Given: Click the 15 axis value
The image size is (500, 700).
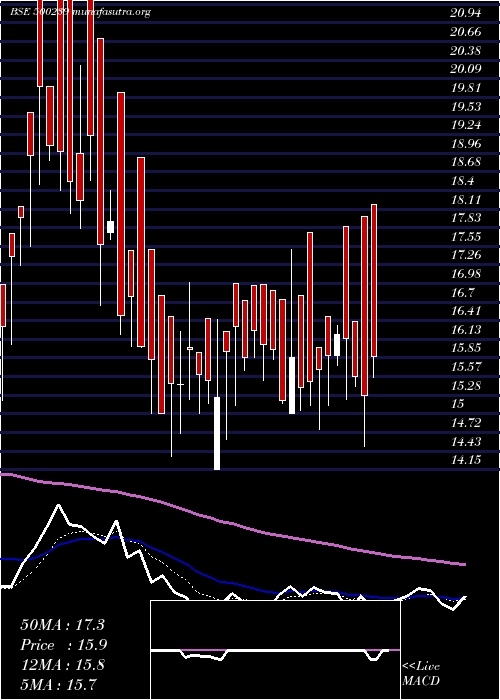Looking at the screenshot, I should [458, 404].
